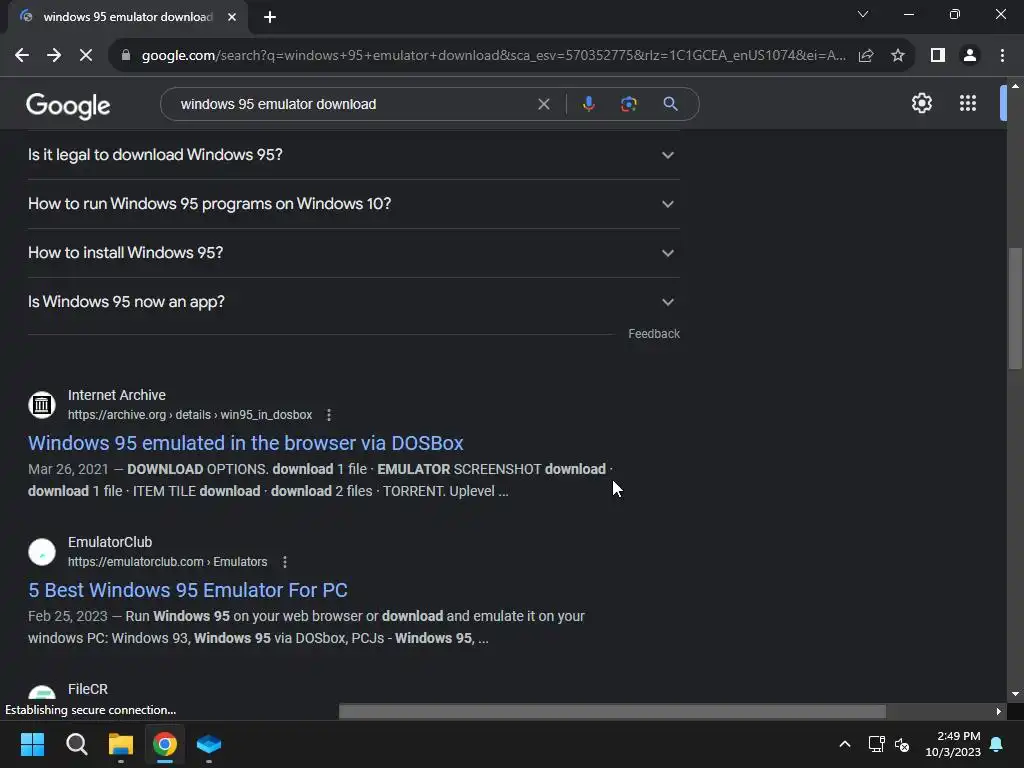Submit search with magnifier icon
Image resolution: width=1024 pixels, height=768 pixels.
[670, 104]
